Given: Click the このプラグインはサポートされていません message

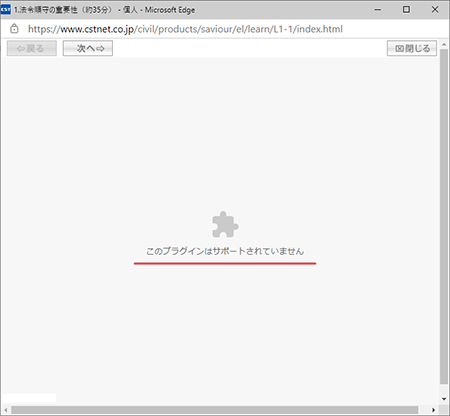Looking at the screenshot, I should 225,251.
